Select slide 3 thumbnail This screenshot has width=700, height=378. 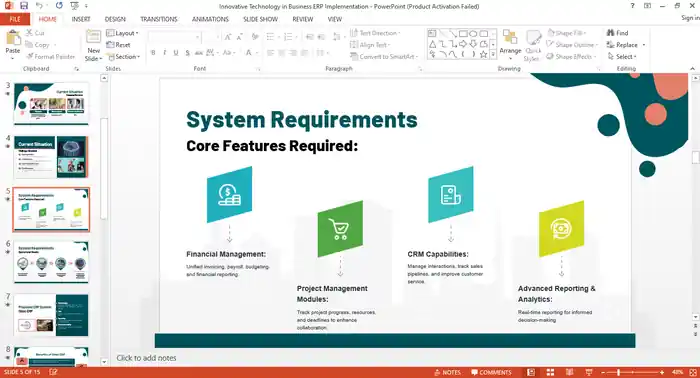click(x=51, y=104)
